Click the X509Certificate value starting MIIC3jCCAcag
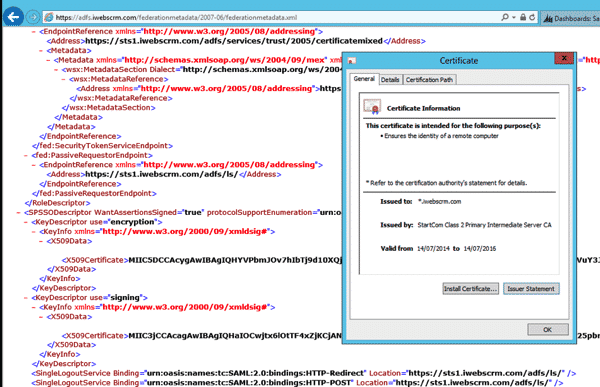Viewport: 600px width, 387px height. tap(235, 336)
